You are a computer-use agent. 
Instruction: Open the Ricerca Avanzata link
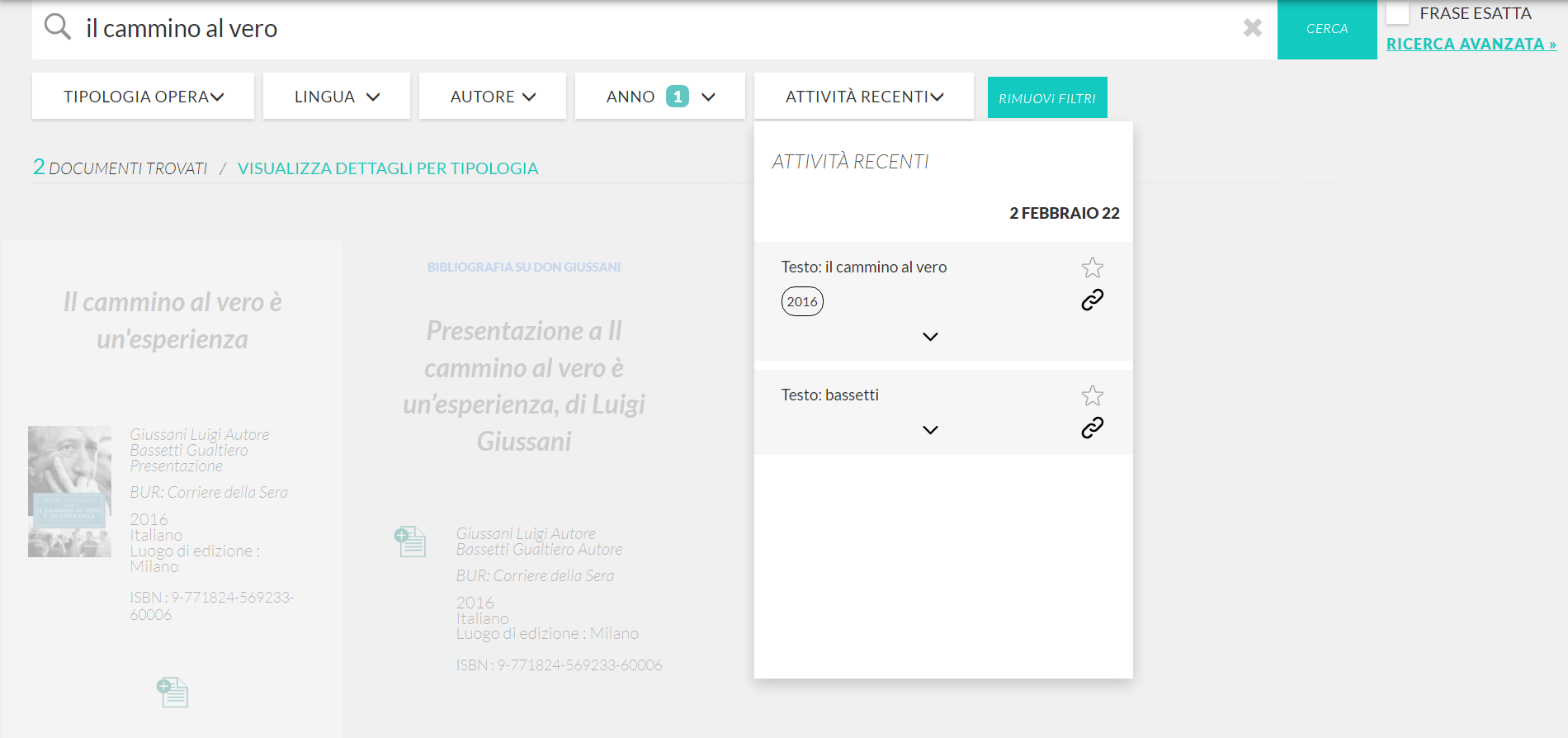pyautogui.click(x=1471, y=44)
